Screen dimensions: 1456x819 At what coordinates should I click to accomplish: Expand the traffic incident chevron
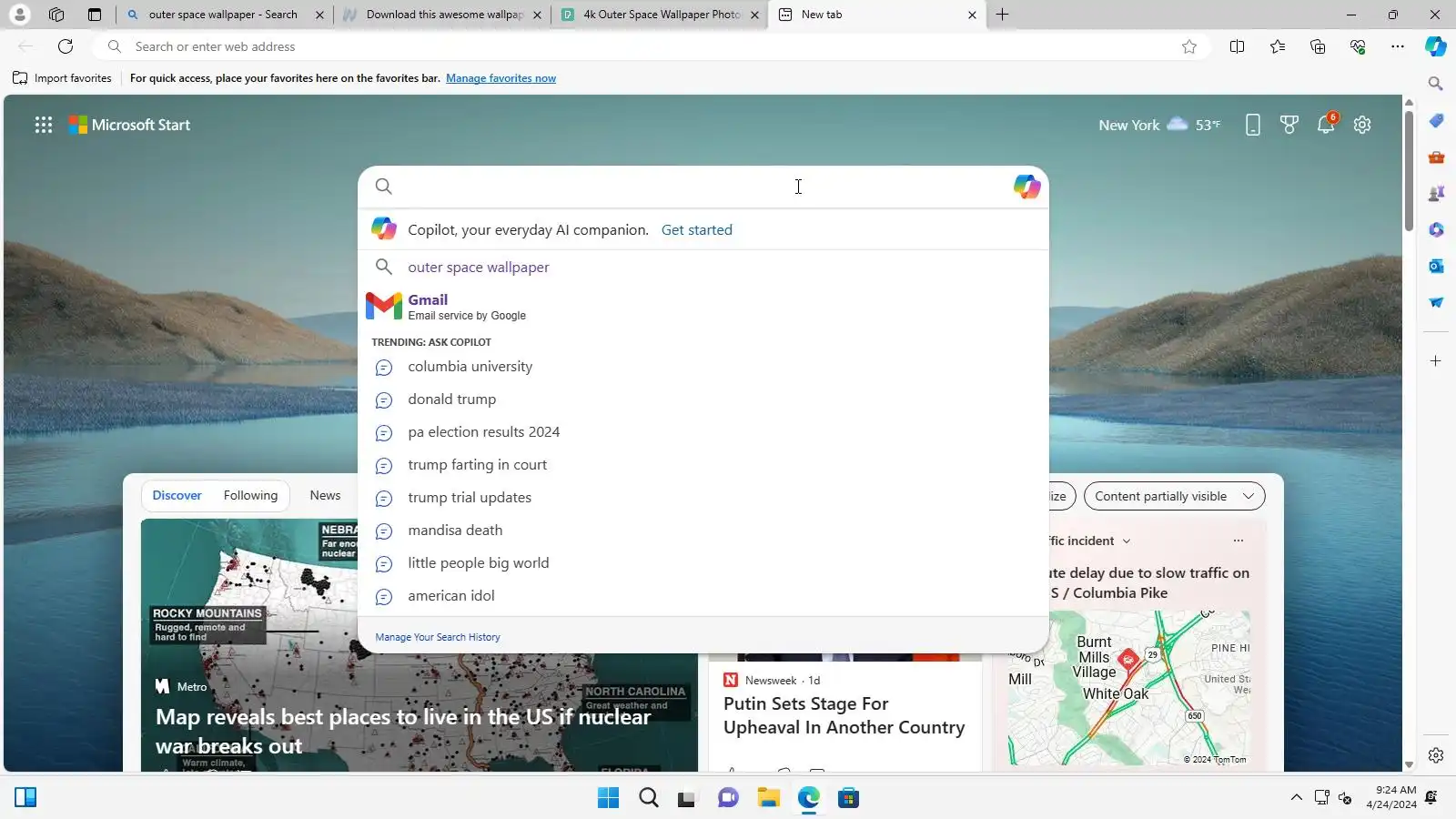(x=1127, y=541)
